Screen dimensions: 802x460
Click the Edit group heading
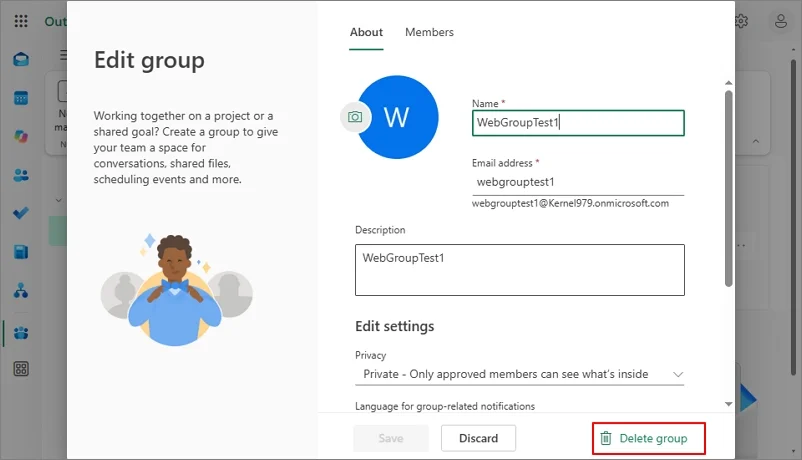[149, 60]
